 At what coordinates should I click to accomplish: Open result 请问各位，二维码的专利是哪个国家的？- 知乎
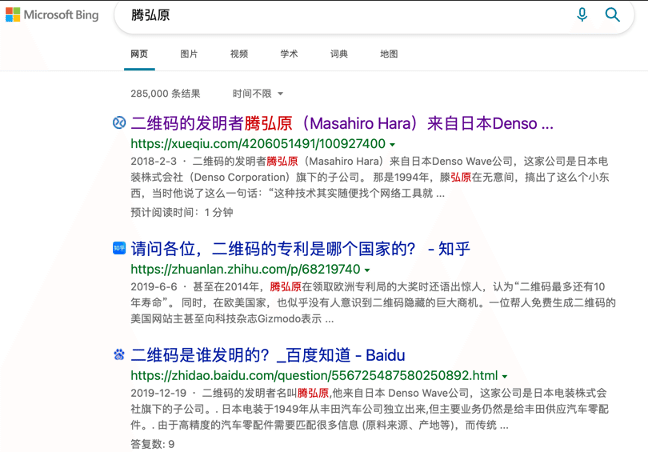pyautogui.click(x=300, y=249)
